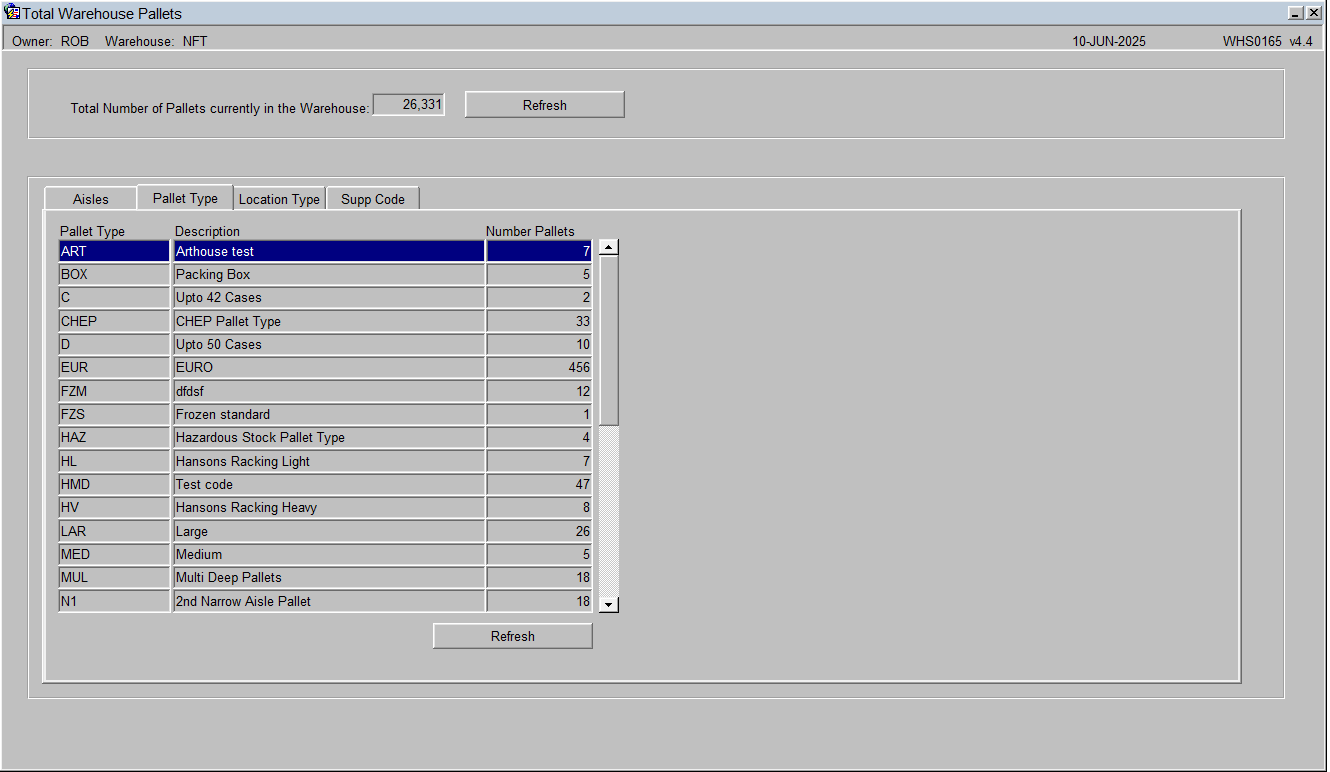Open the Supp Code tab

tap(373, 199)
